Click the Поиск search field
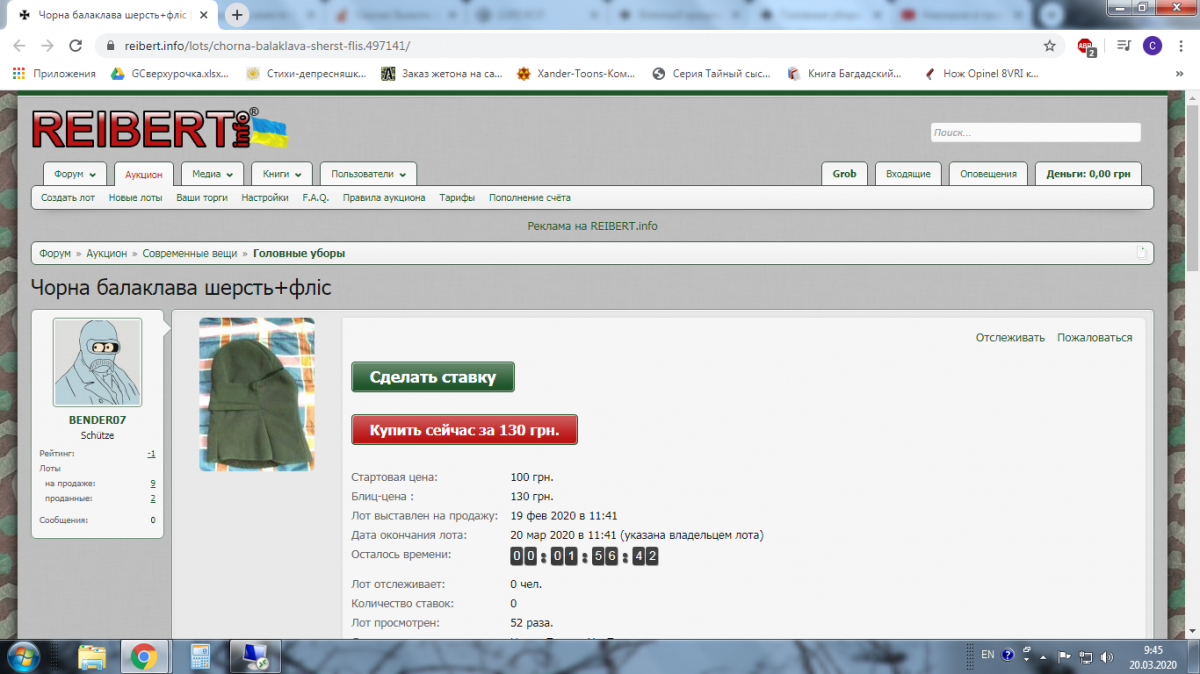The image size is (1200, 674). (x=1035, y=132)
